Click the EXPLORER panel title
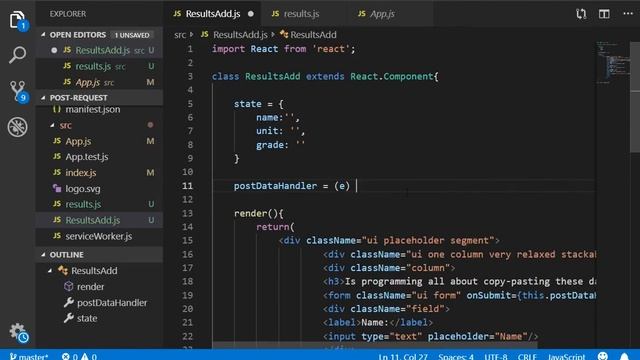 coord(68,14)
